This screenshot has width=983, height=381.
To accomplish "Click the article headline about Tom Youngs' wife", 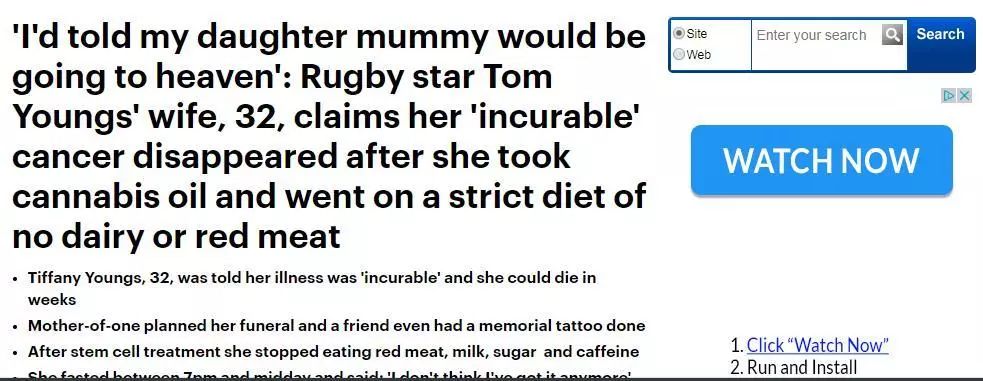I will coord(329,137).
